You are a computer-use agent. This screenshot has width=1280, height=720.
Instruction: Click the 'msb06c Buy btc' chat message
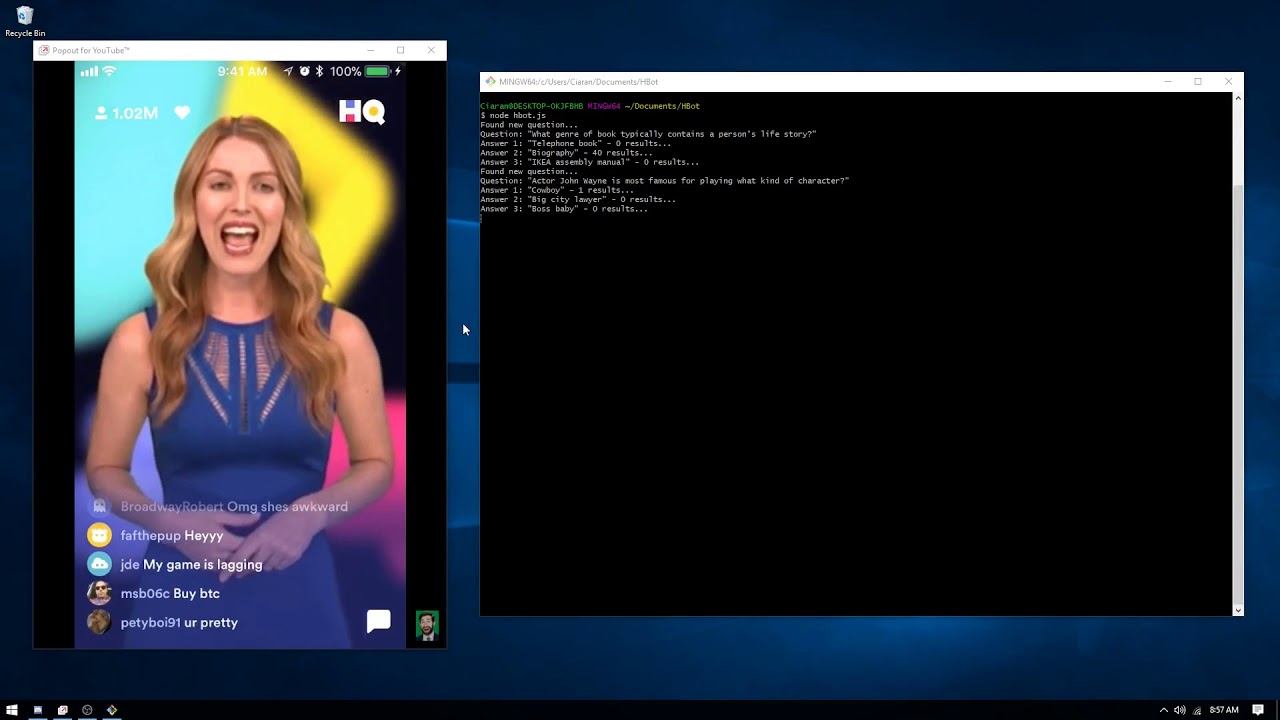(x=170, y=594)
